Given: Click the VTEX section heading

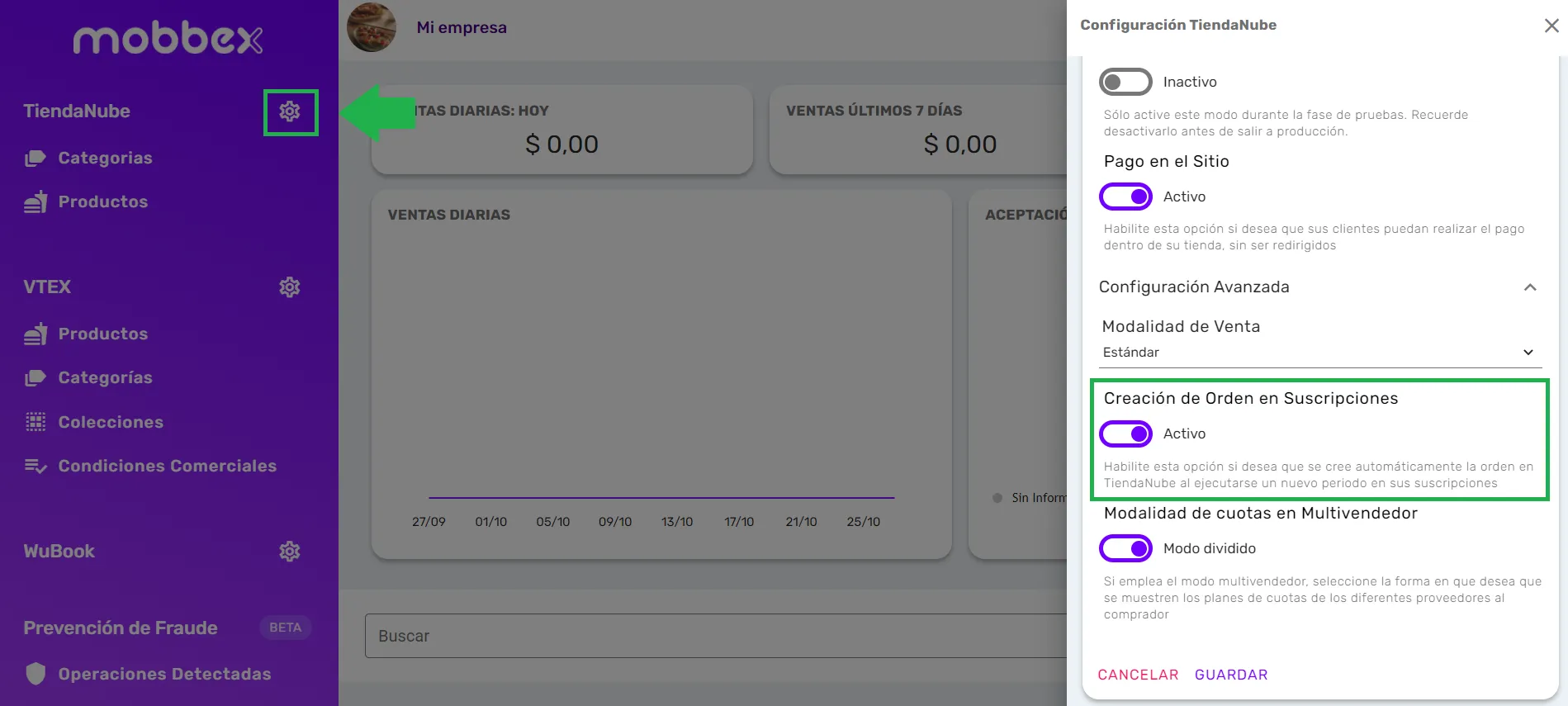Looking at the screenshot, I should 47,287.
